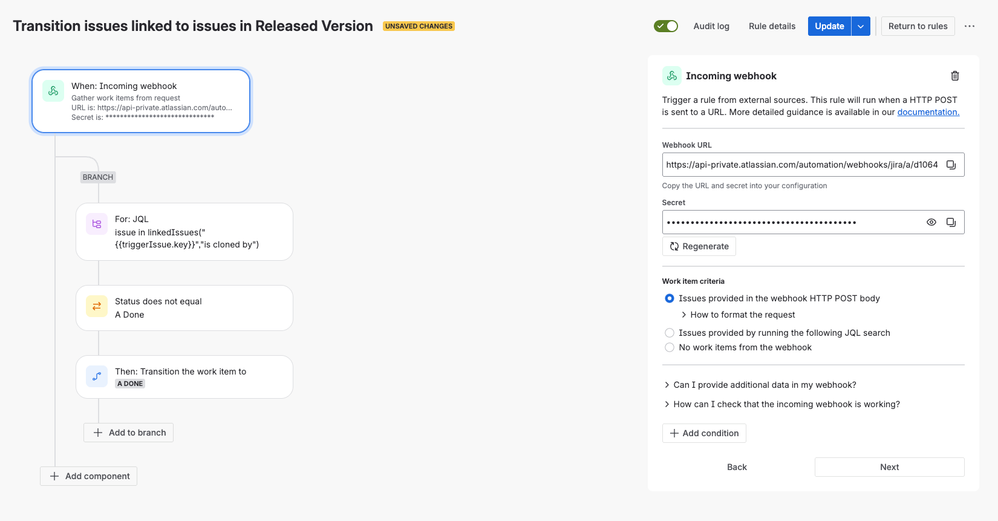Expand How can I check webhook working
Screen dimensions: 998x521
click(782, 404)
